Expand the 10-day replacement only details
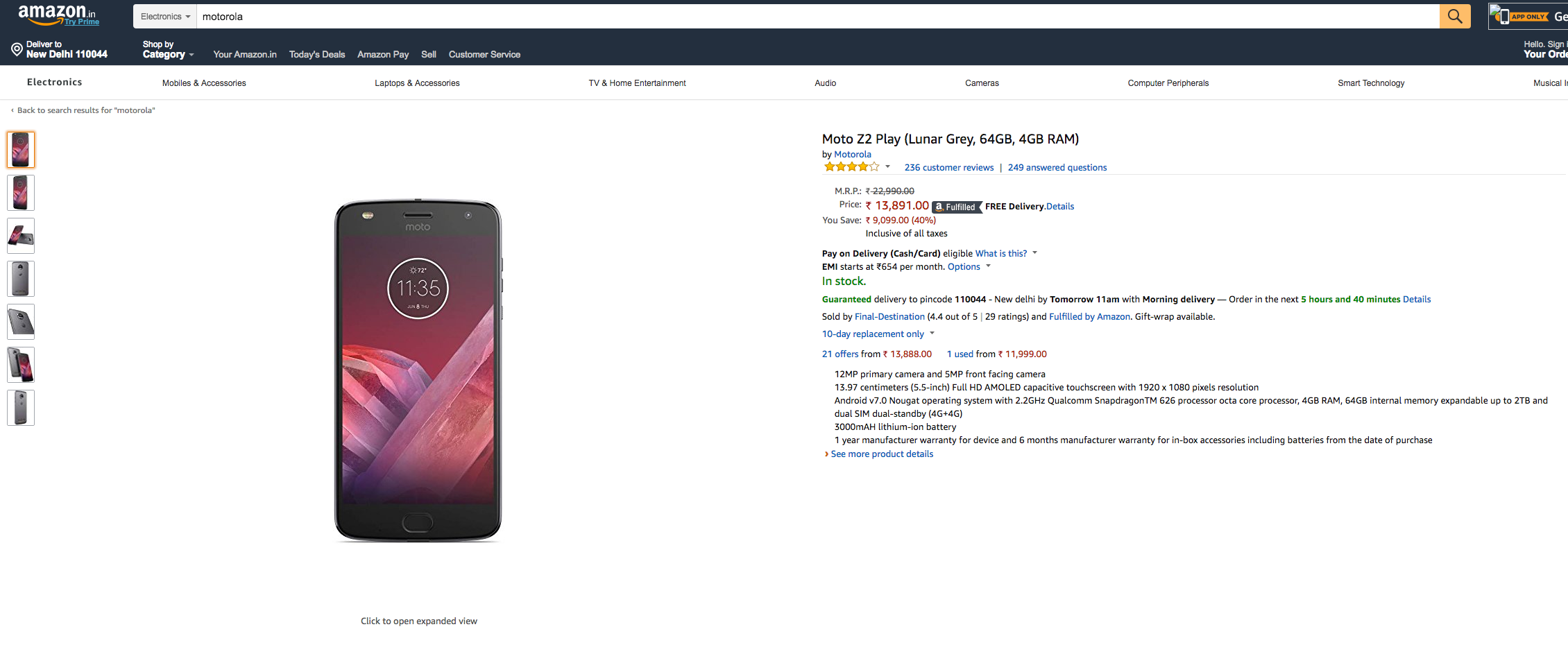 tap(878, 334)
